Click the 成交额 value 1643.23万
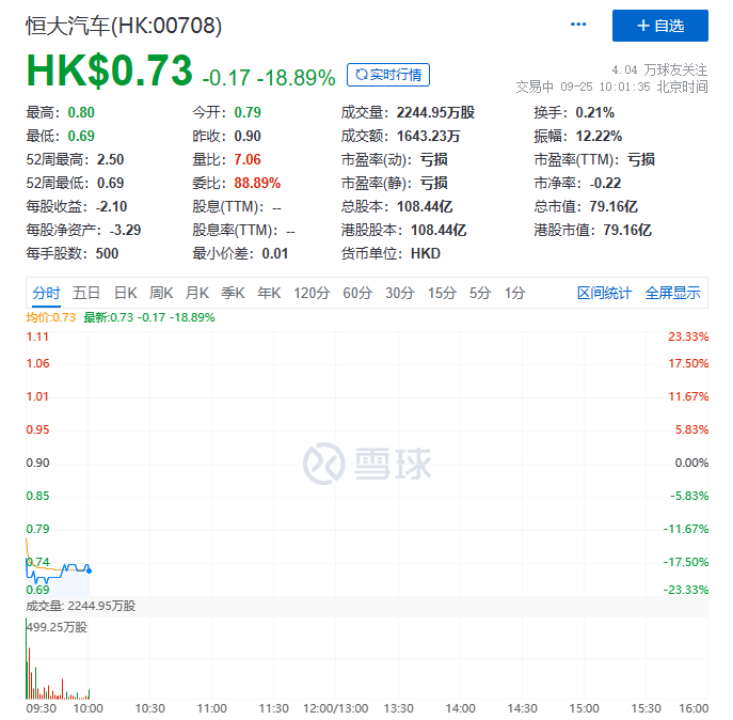733x720 pixels. (428, 136)
